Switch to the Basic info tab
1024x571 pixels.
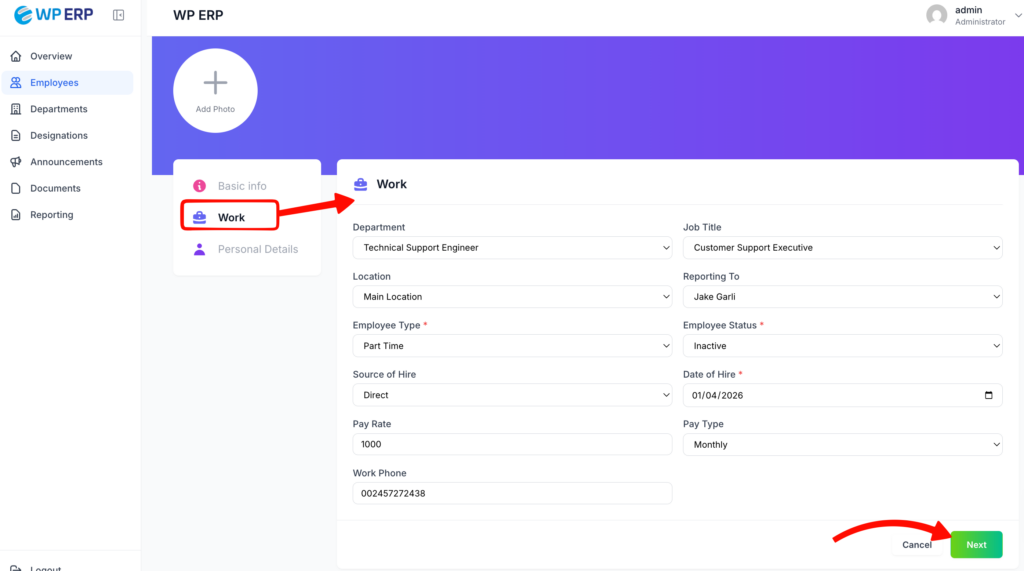click(242, 186)
